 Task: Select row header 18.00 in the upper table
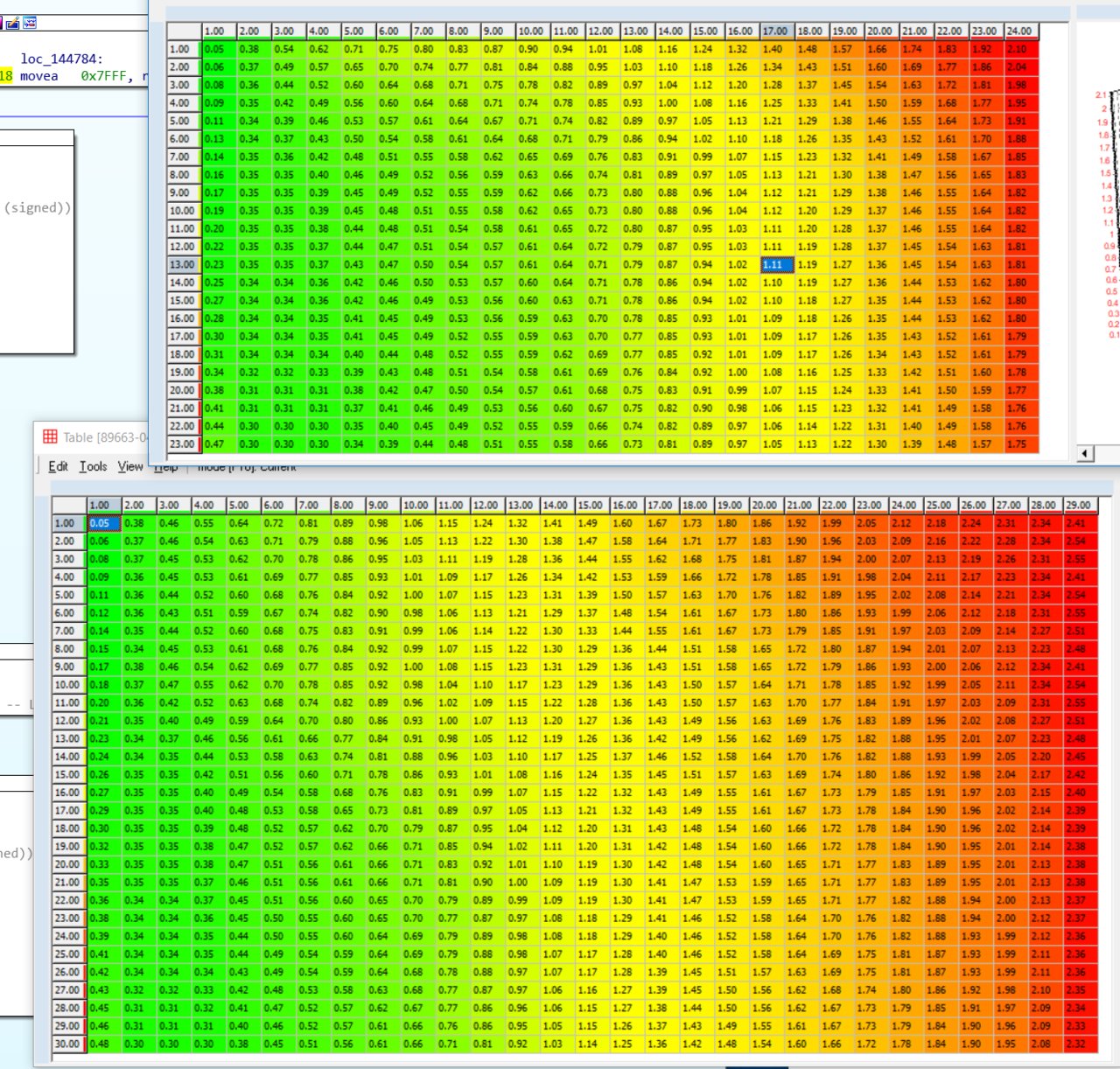coord(184,354)
